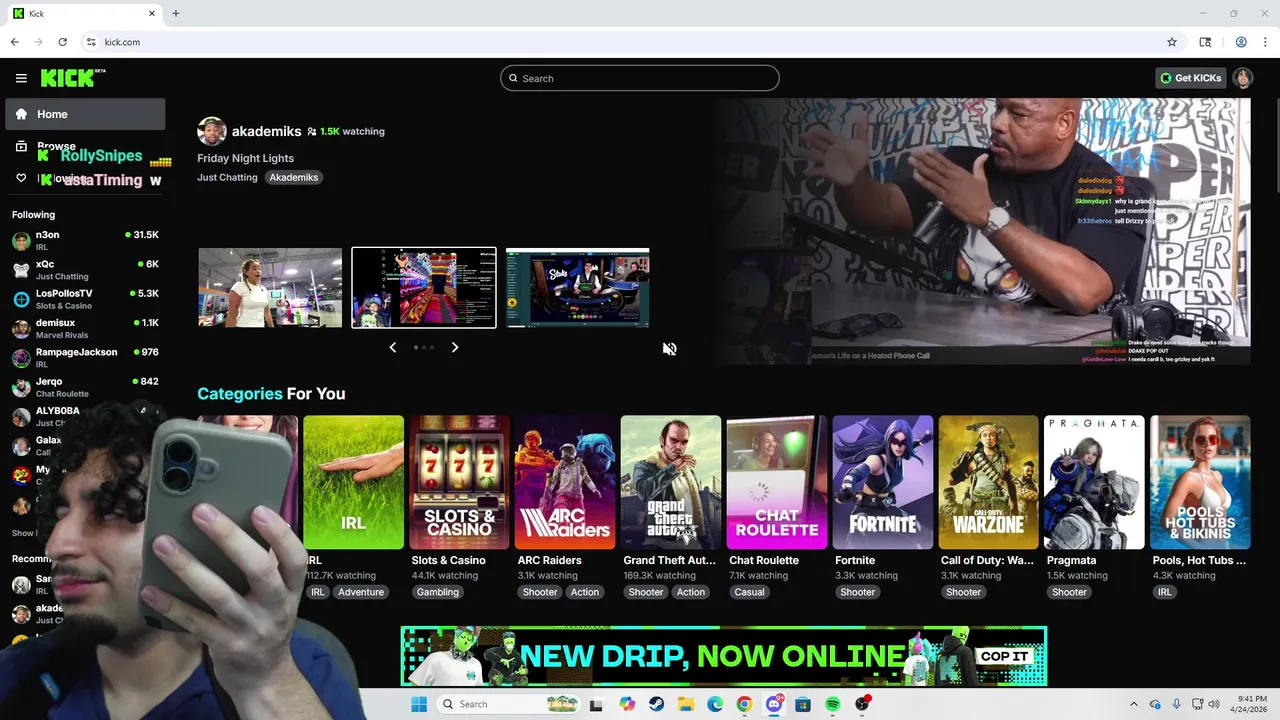Image resolution: width=1280 pixels, height=720 pixels.
Task: Open the Slots & Casino category card
Action: (x=460, y=482)
